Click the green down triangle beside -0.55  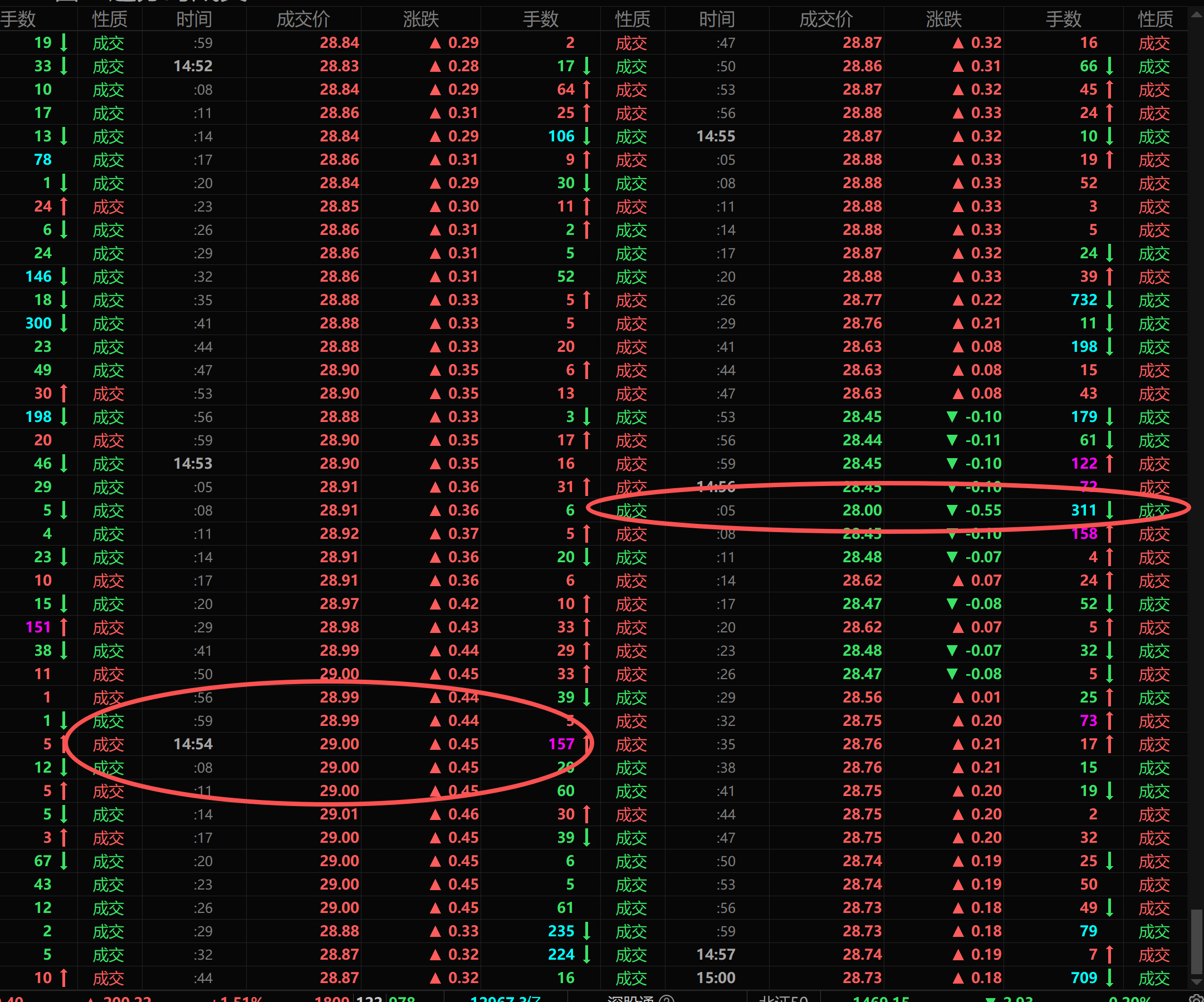(952, 510)
